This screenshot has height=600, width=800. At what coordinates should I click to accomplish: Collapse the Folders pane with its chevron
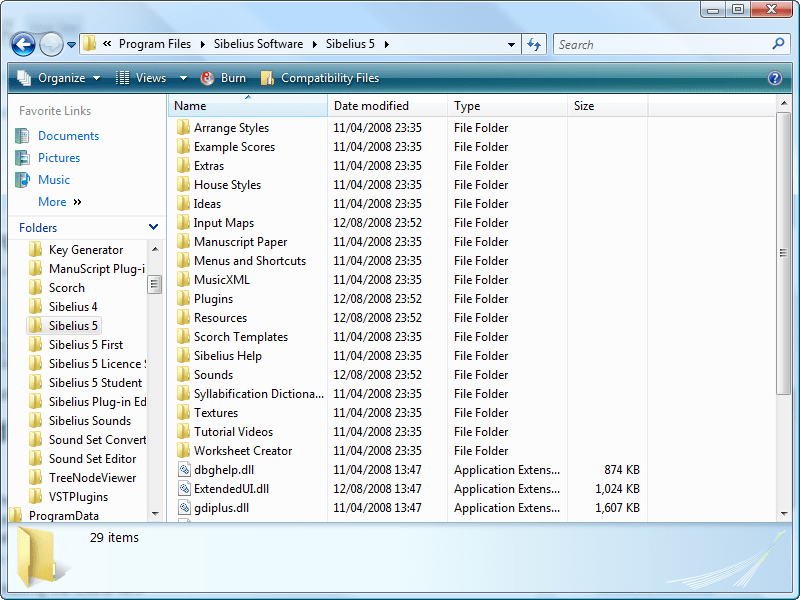[x=153, y=227]
